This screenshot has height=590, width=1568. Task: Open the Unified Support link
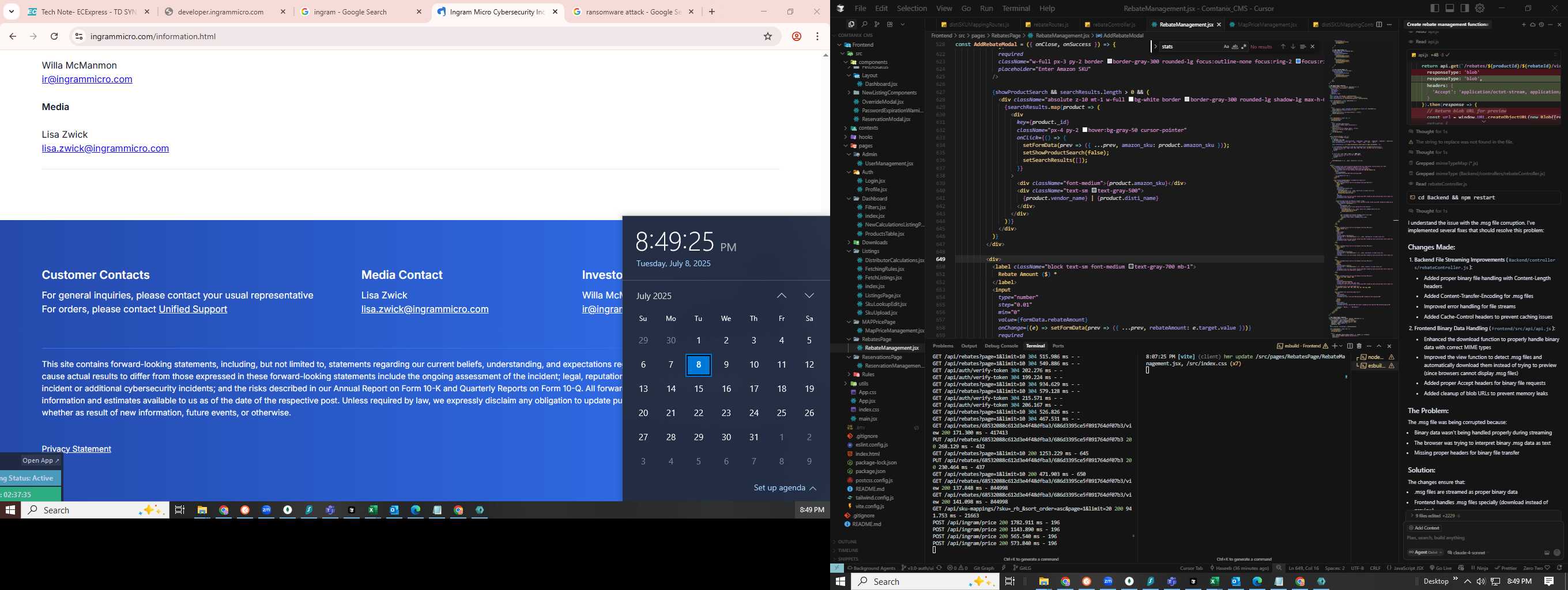click(193, 309)
